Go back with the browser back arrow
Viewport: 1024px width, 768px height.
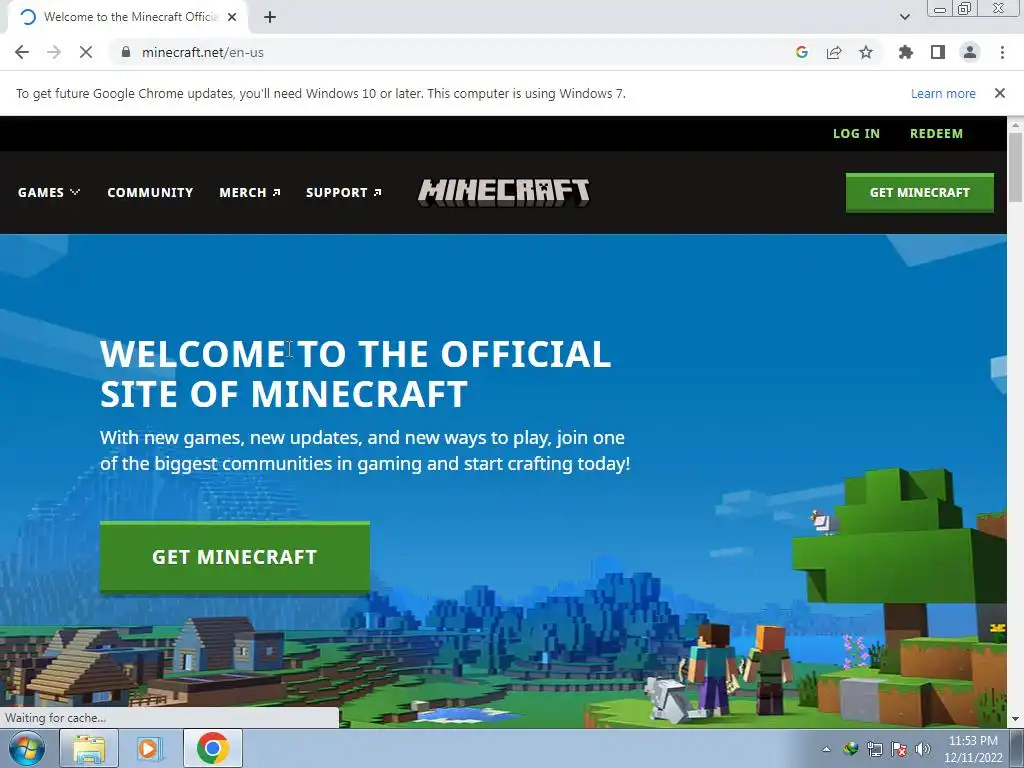(x=22, y=52)
